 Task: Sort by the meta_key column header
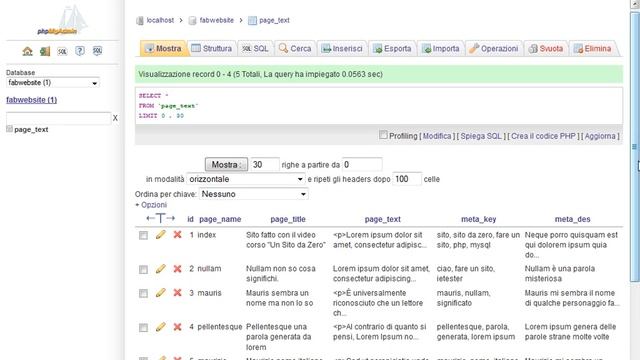pyautogui.click(x=478, y=219)
